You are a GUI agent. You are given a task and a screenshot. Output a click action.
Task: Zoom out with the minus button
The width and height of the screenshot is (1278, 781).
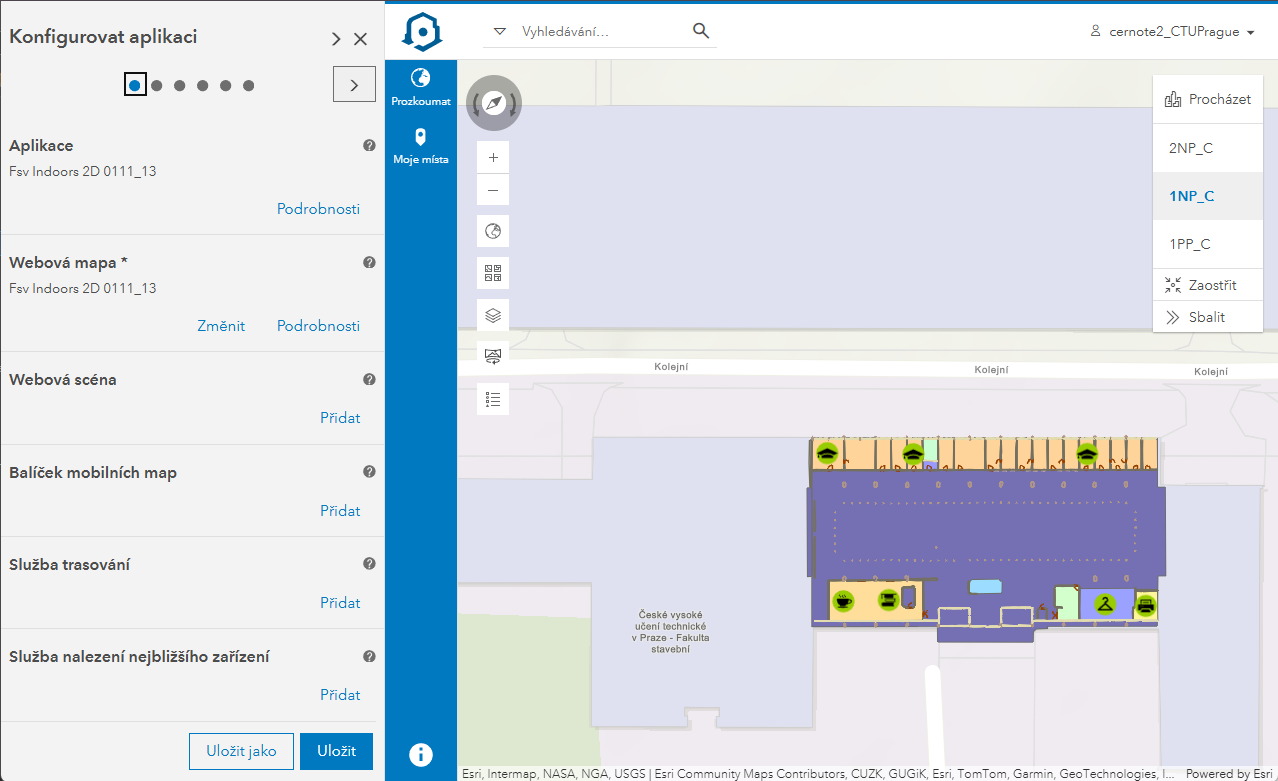(493, 190)
